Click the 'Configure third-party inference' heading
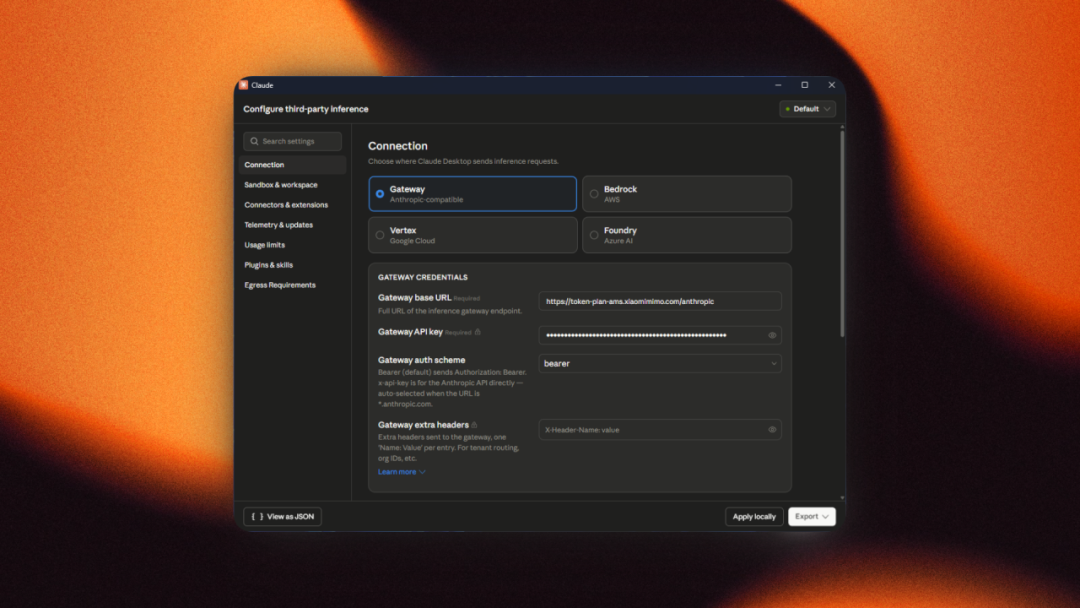 [x=306, y=109]
